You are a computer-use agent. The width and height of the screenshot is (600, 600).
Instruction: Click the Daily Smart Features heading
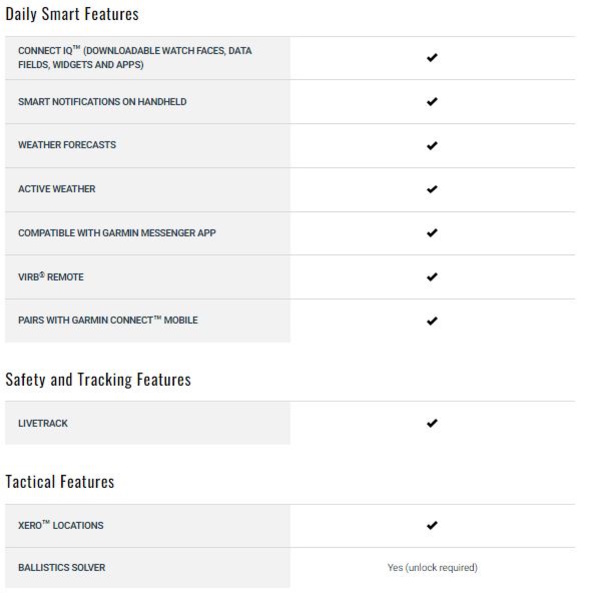pyautogui.click(x=72, y=14)
